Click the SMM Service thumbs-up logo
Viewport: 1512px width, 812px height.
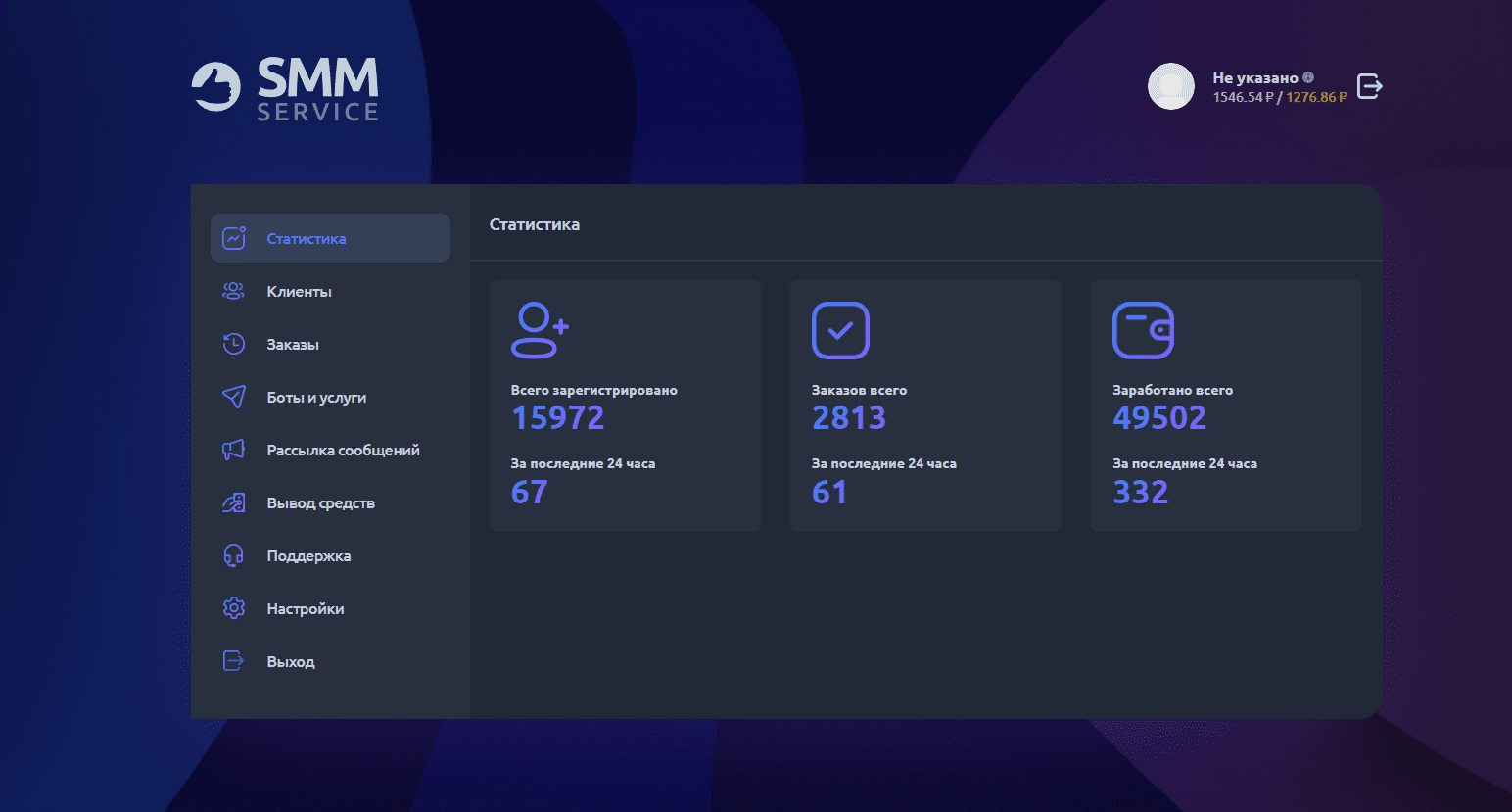(216, 87)
